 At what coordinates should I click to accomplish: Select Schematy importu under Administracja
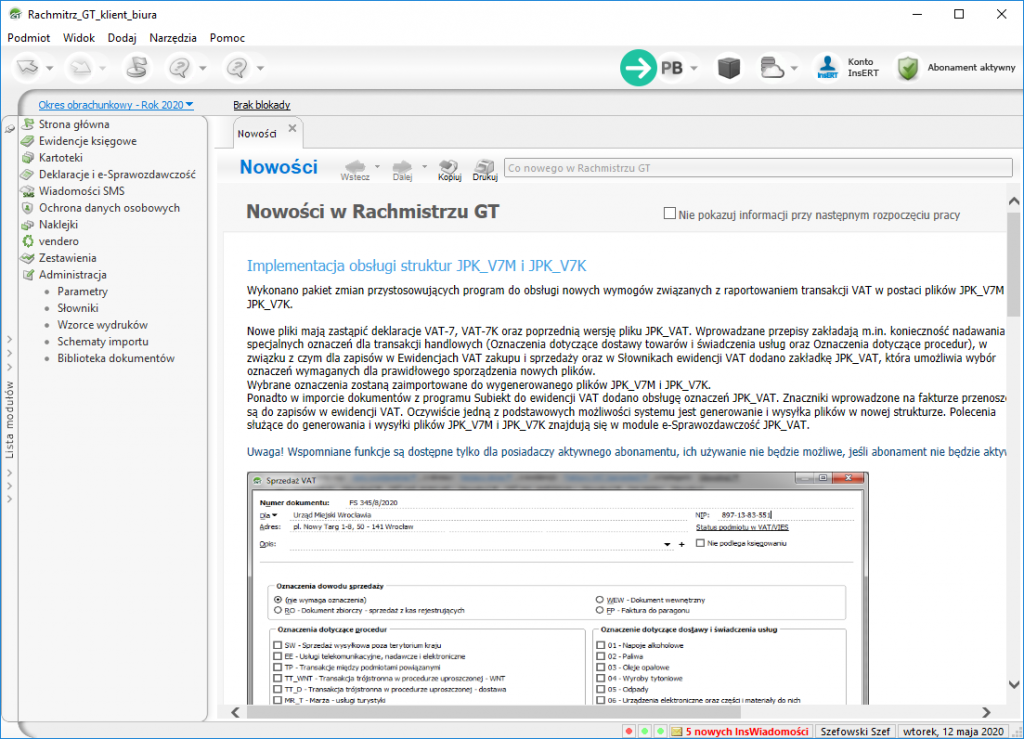103,341
